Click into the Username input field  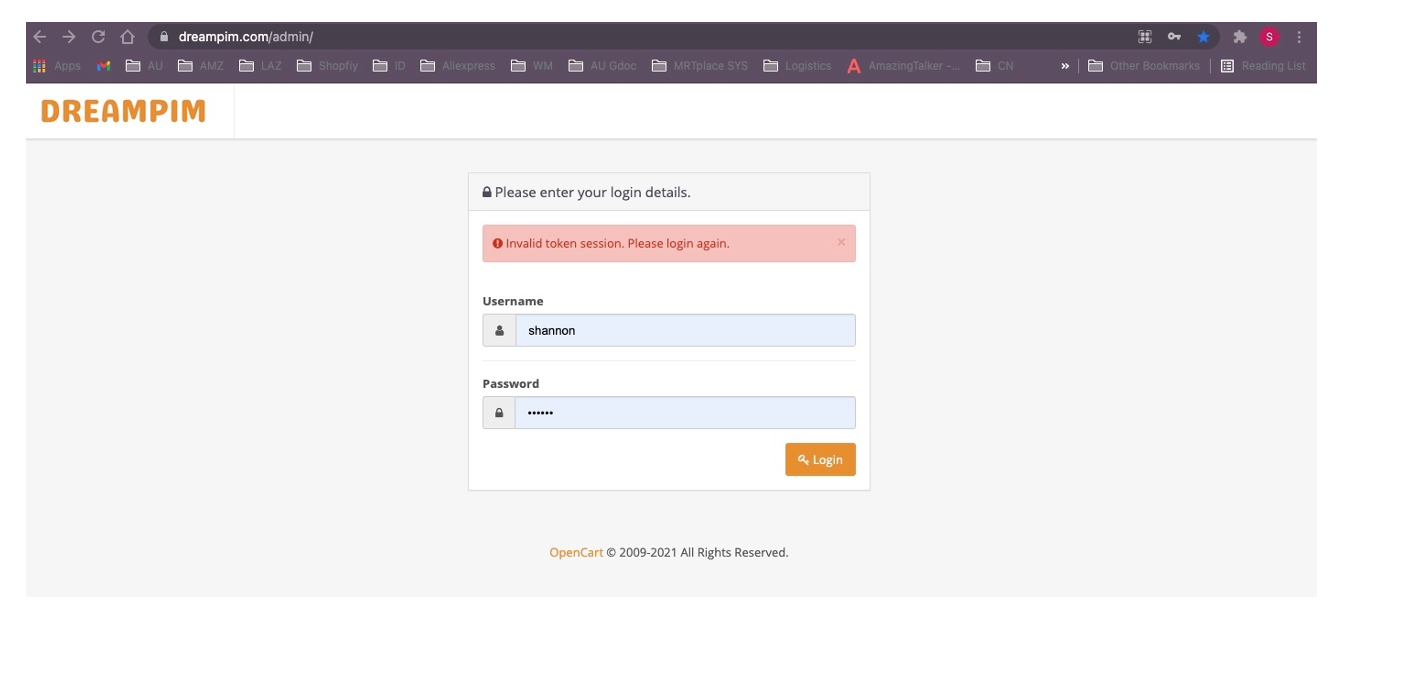point(685,331)
